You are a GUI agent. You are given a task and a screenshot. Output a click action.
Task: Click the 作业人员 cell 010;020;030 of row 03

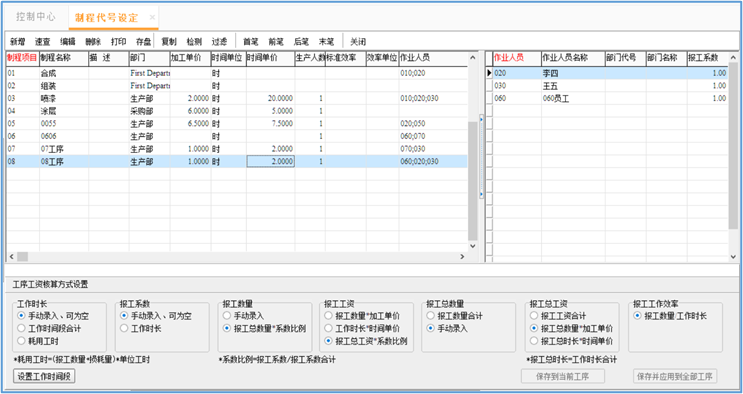point(433,99)
